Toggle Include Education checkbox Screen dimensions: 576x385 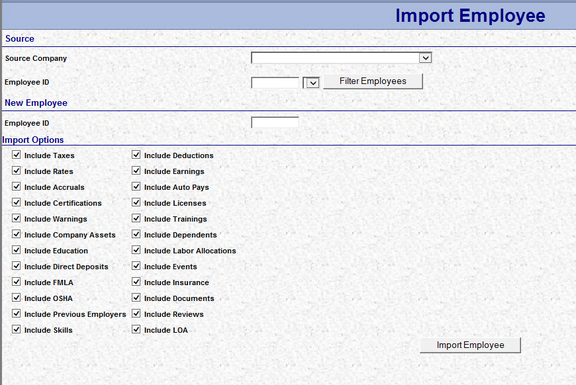coord(16,250)
